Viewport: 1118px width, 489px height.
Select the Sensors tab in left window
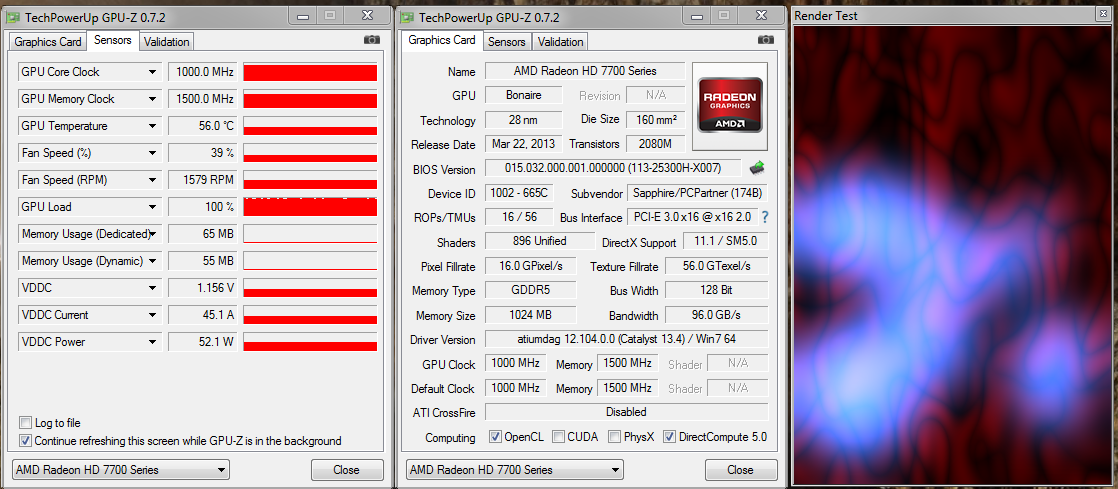pyautogui.click(x=113, y=41)
